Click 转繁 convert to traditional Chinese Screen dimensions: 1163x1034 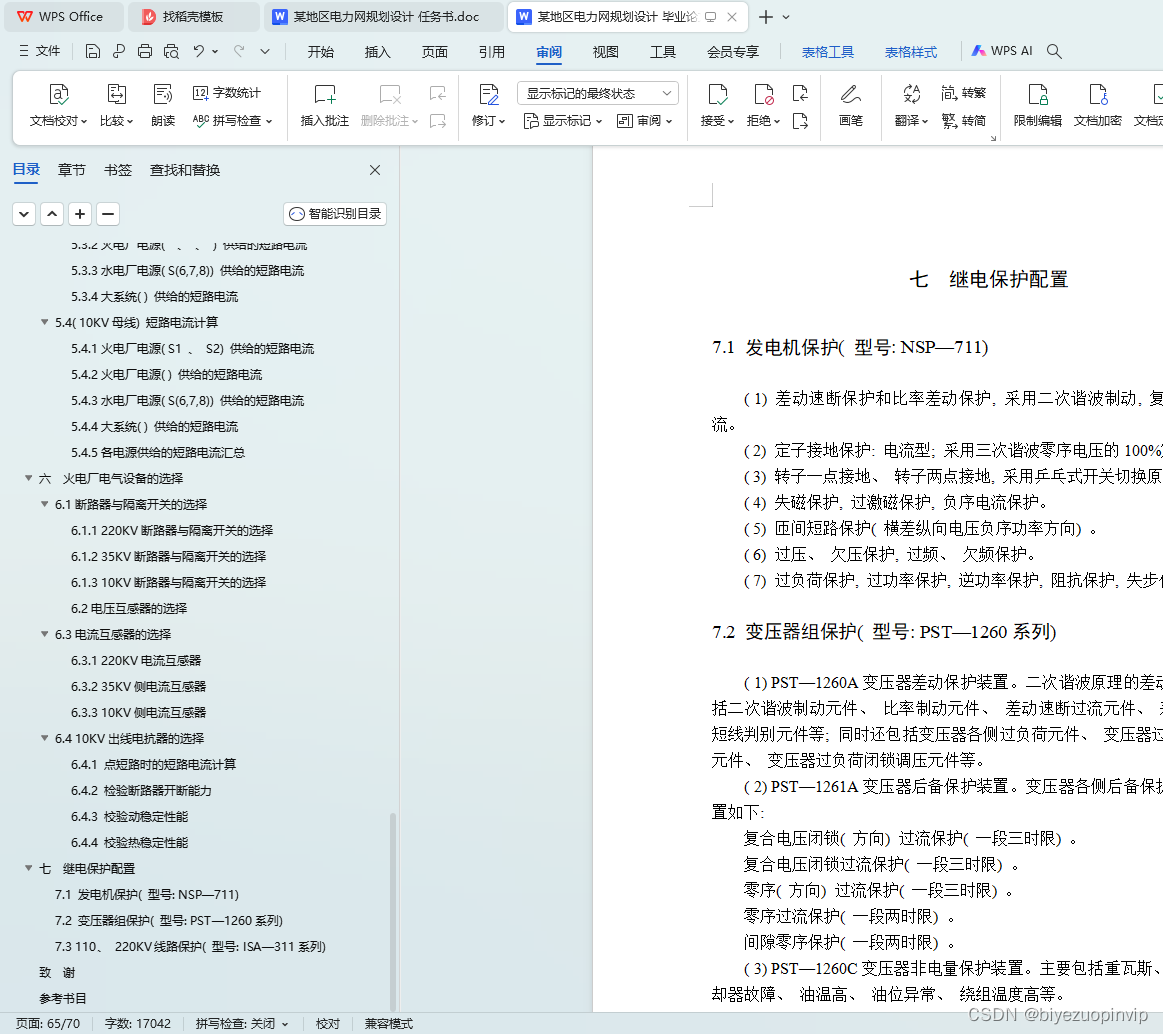click(x=963, y=93)
